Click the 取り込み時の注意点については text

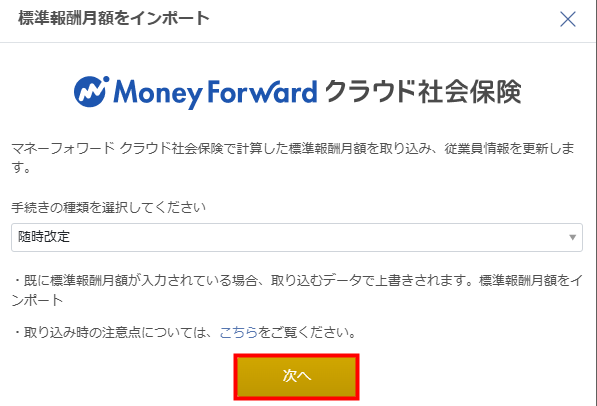coord(118,332)
